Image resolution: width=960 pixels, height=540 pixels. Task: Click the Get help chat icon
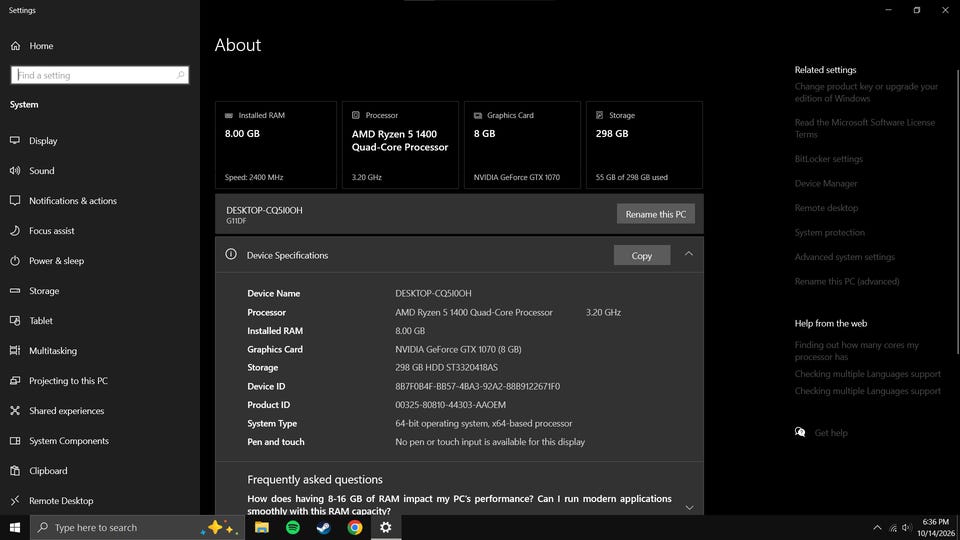(x=800, y=432)
